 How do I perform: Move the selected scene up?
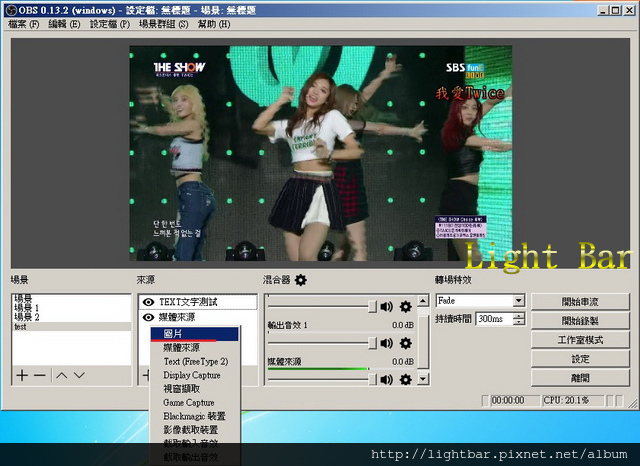[62, 375]
